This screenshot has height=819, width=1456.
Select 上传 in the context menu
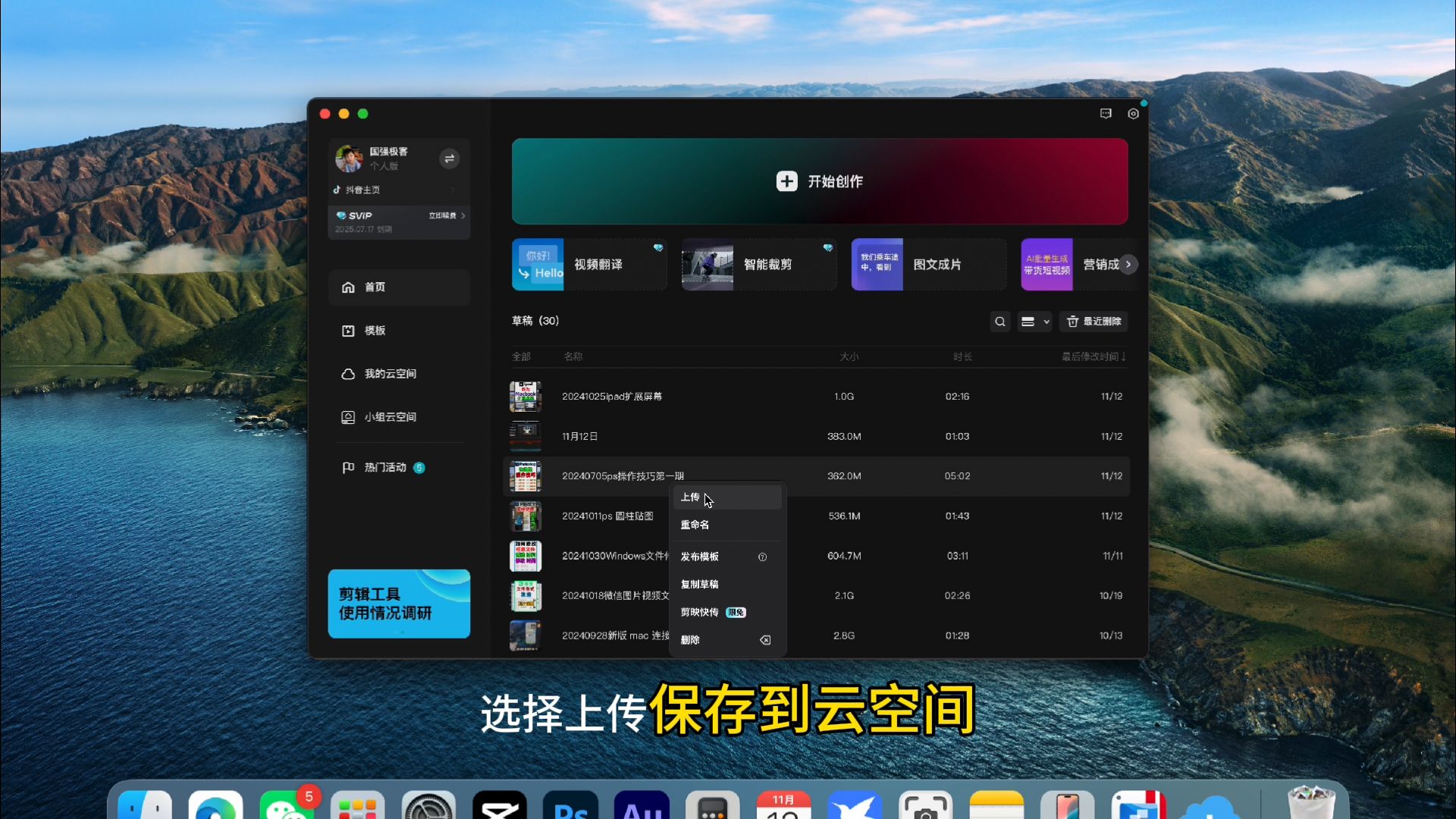pos(726,497)
